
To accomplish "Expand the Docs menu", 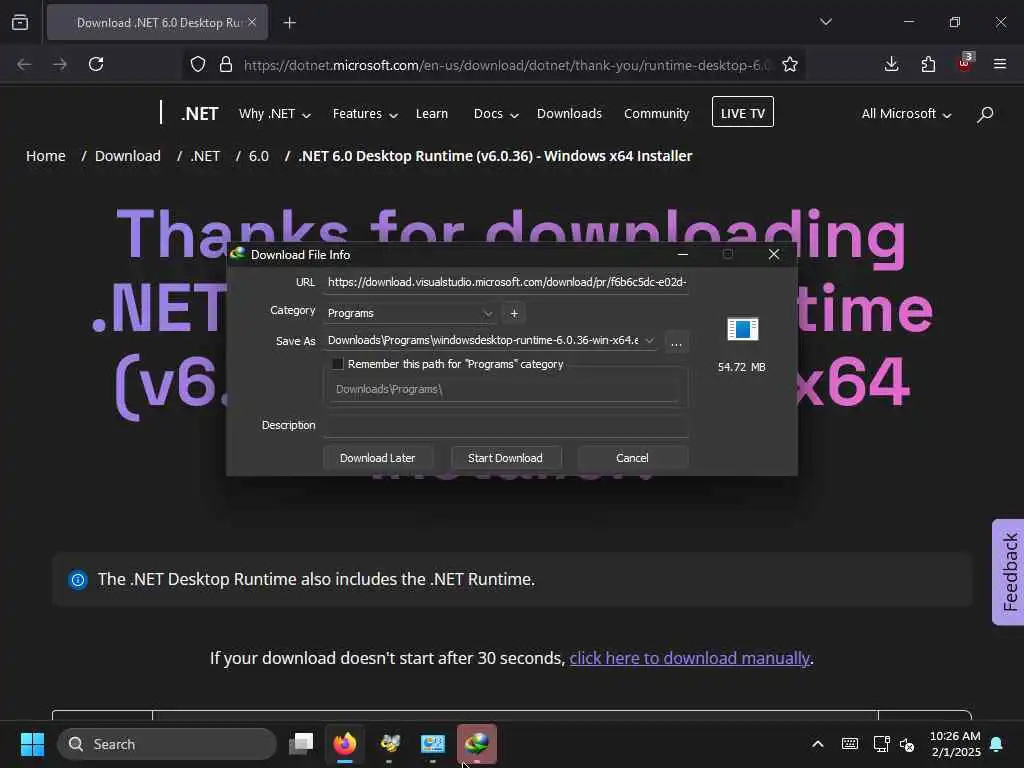I will click(x=496, y=114).
